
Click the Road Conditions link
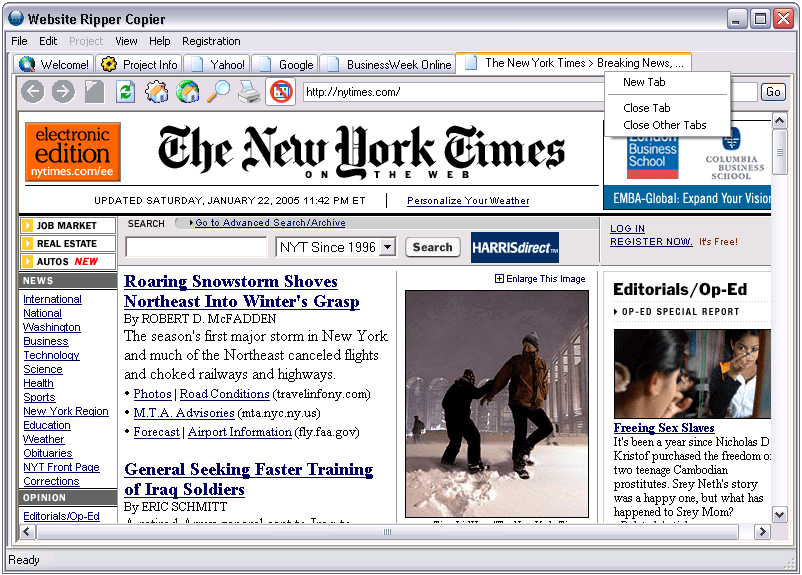[225, 394]
